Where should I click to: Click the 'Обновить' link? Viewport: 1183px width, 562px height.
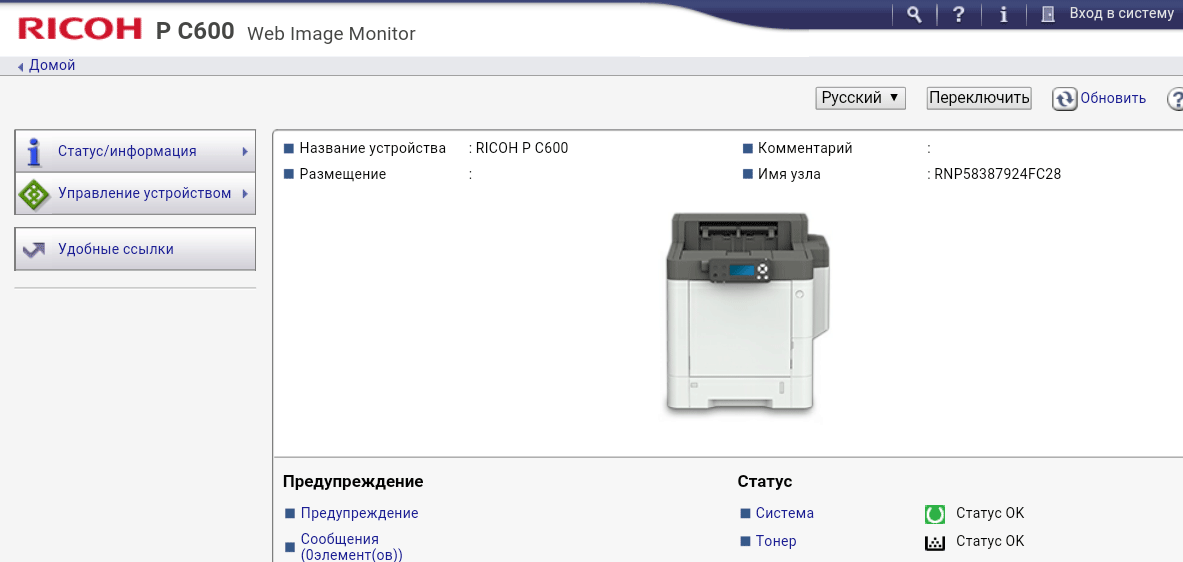click(1113, 98)
